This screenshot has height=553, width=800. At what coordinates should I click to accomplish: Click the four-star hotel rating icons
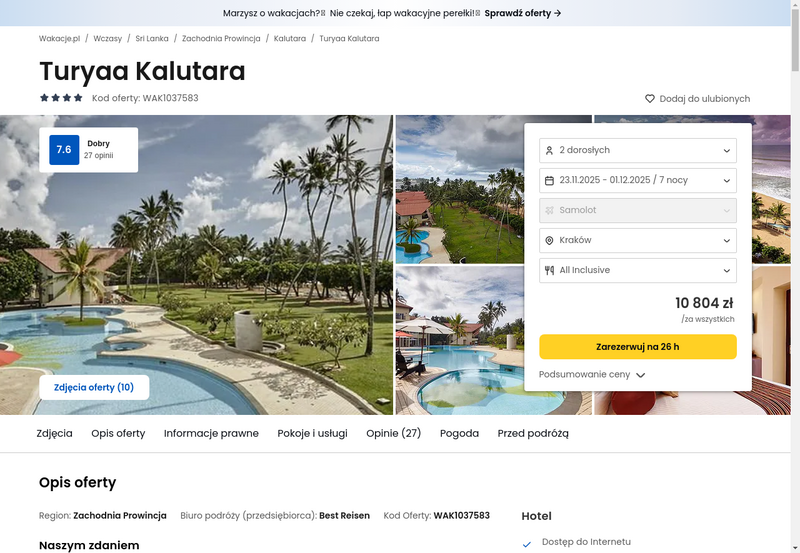(x=61, y=98)
